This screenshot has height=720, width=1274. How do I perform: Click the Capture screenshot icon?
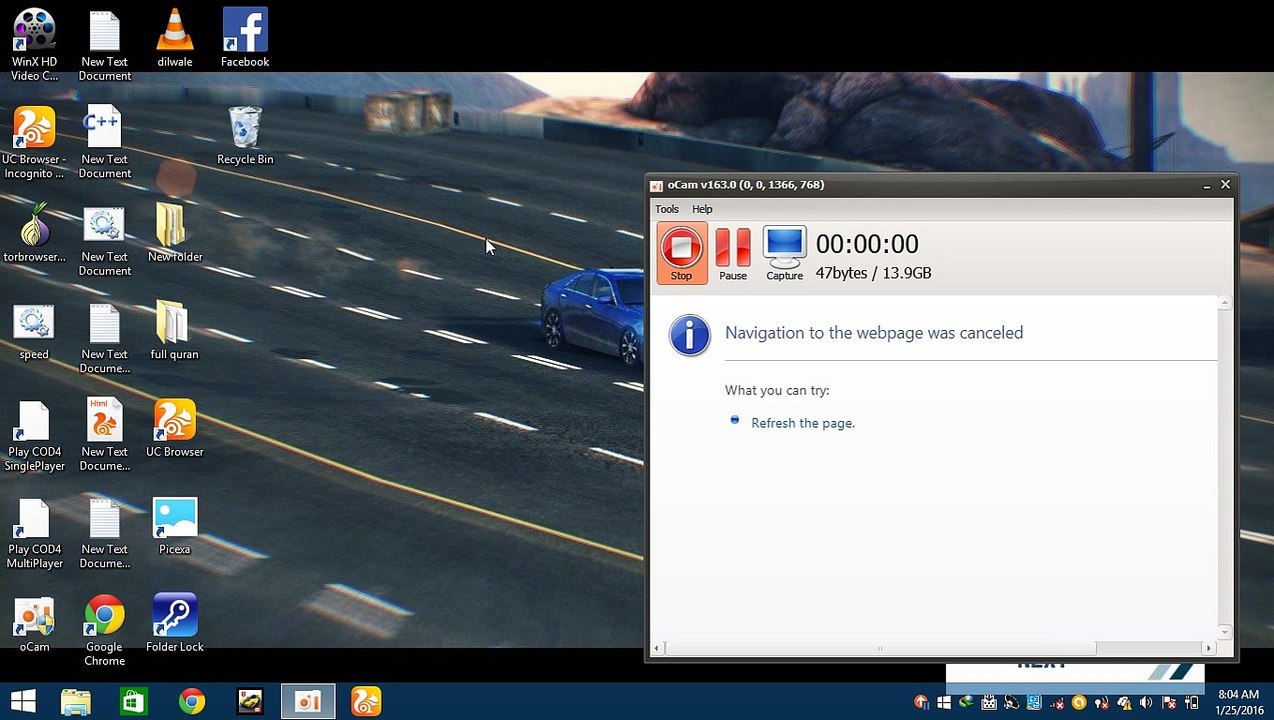coord(784,253)
